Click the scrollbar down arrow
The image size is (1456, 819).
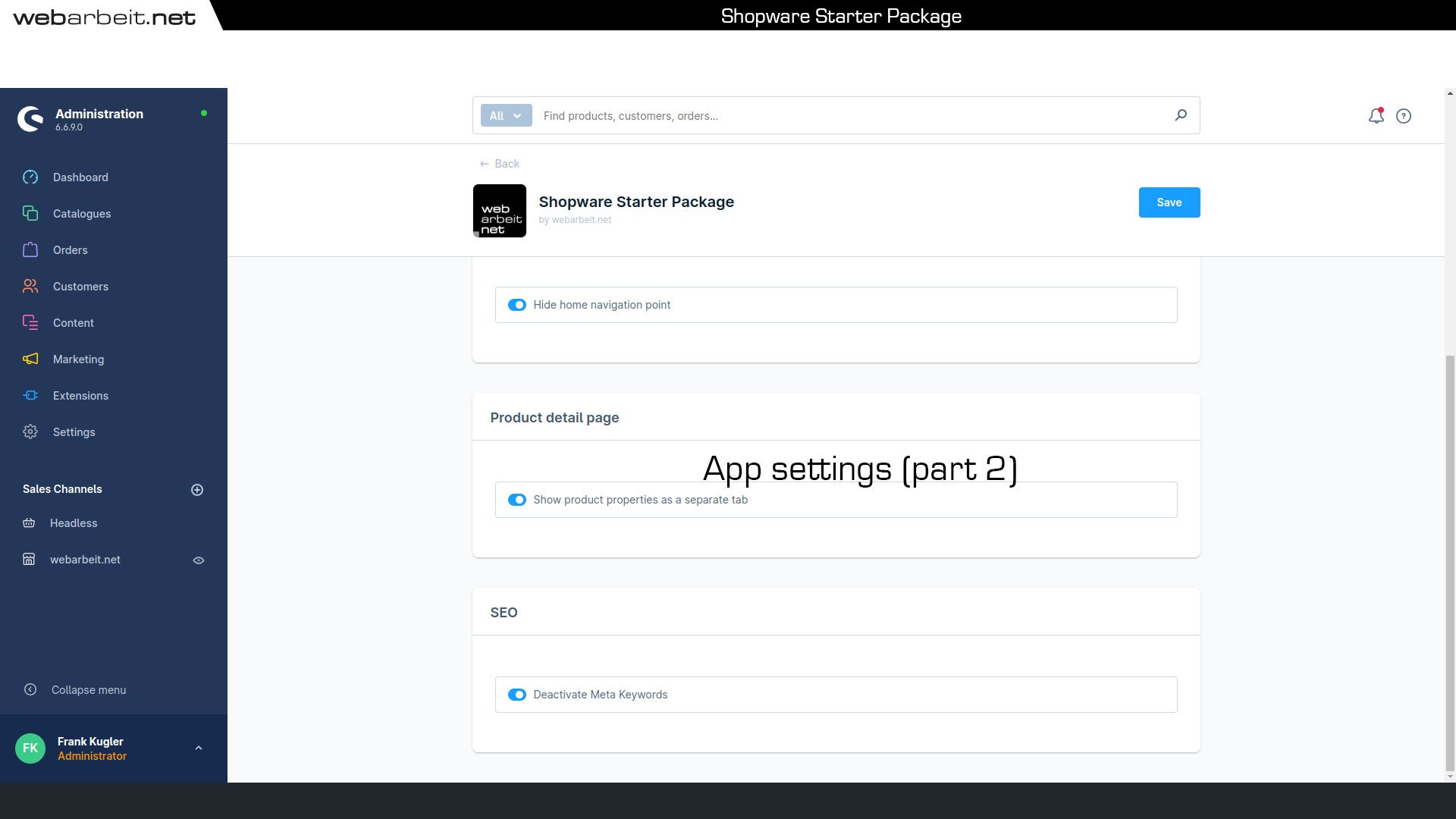(1450, 777)
